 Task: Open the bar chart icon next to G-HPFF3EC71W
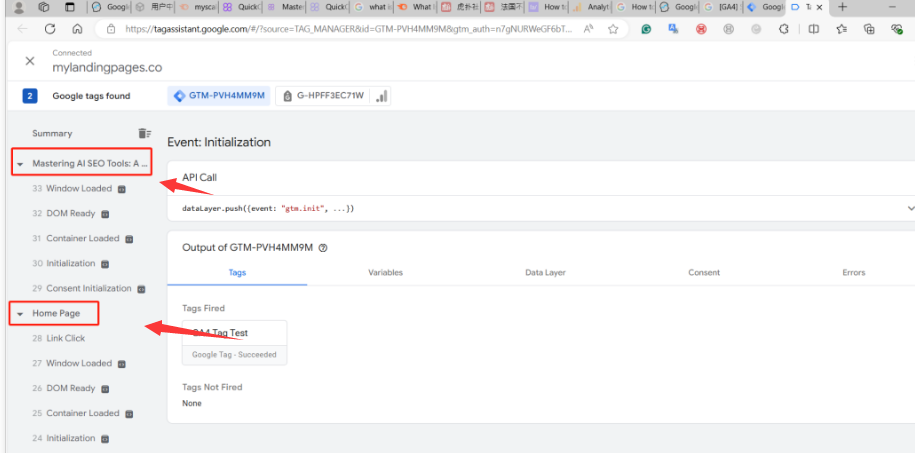382,96
